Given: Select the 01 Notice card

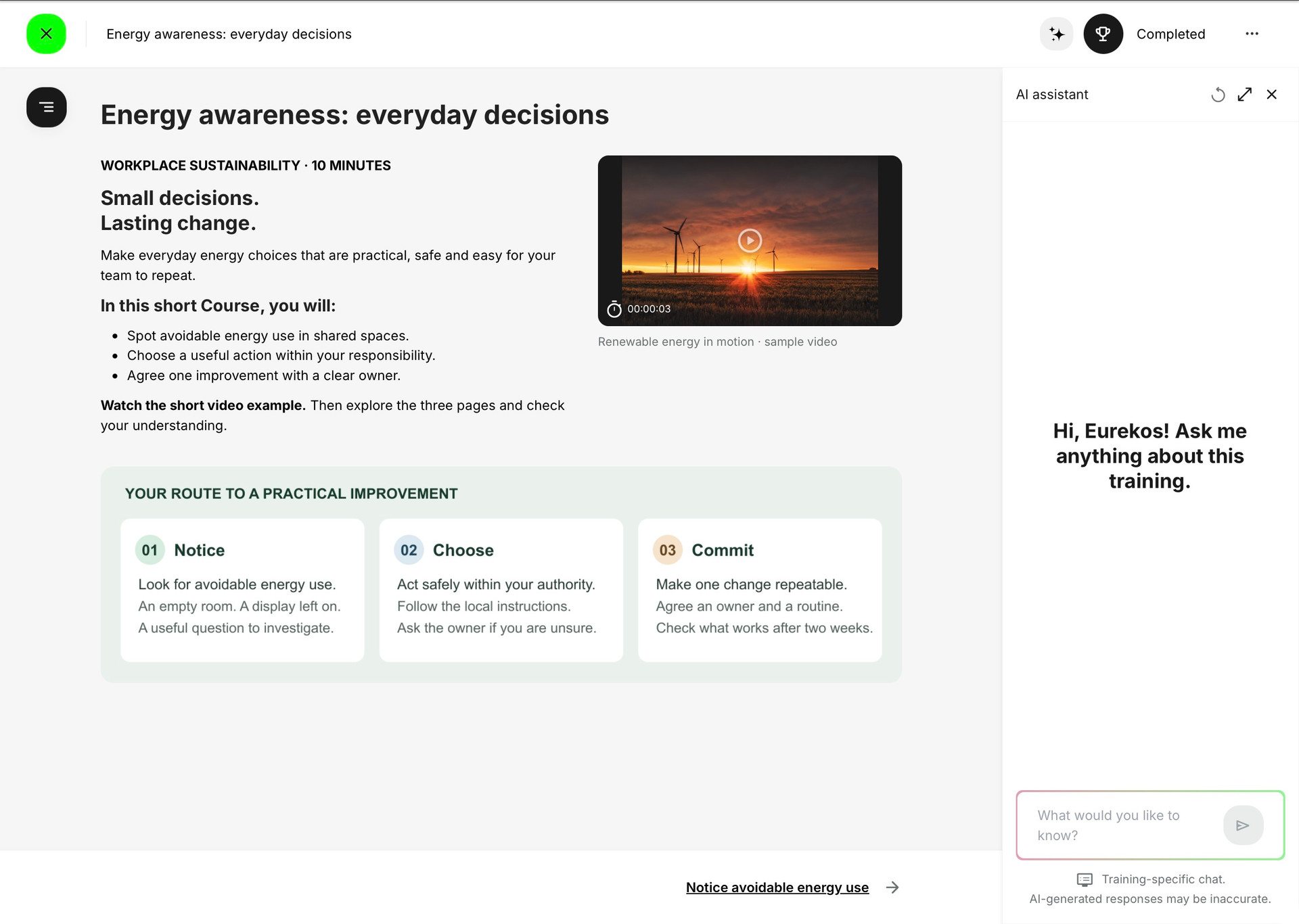Looking at the screenshot, I should [242, 590].
